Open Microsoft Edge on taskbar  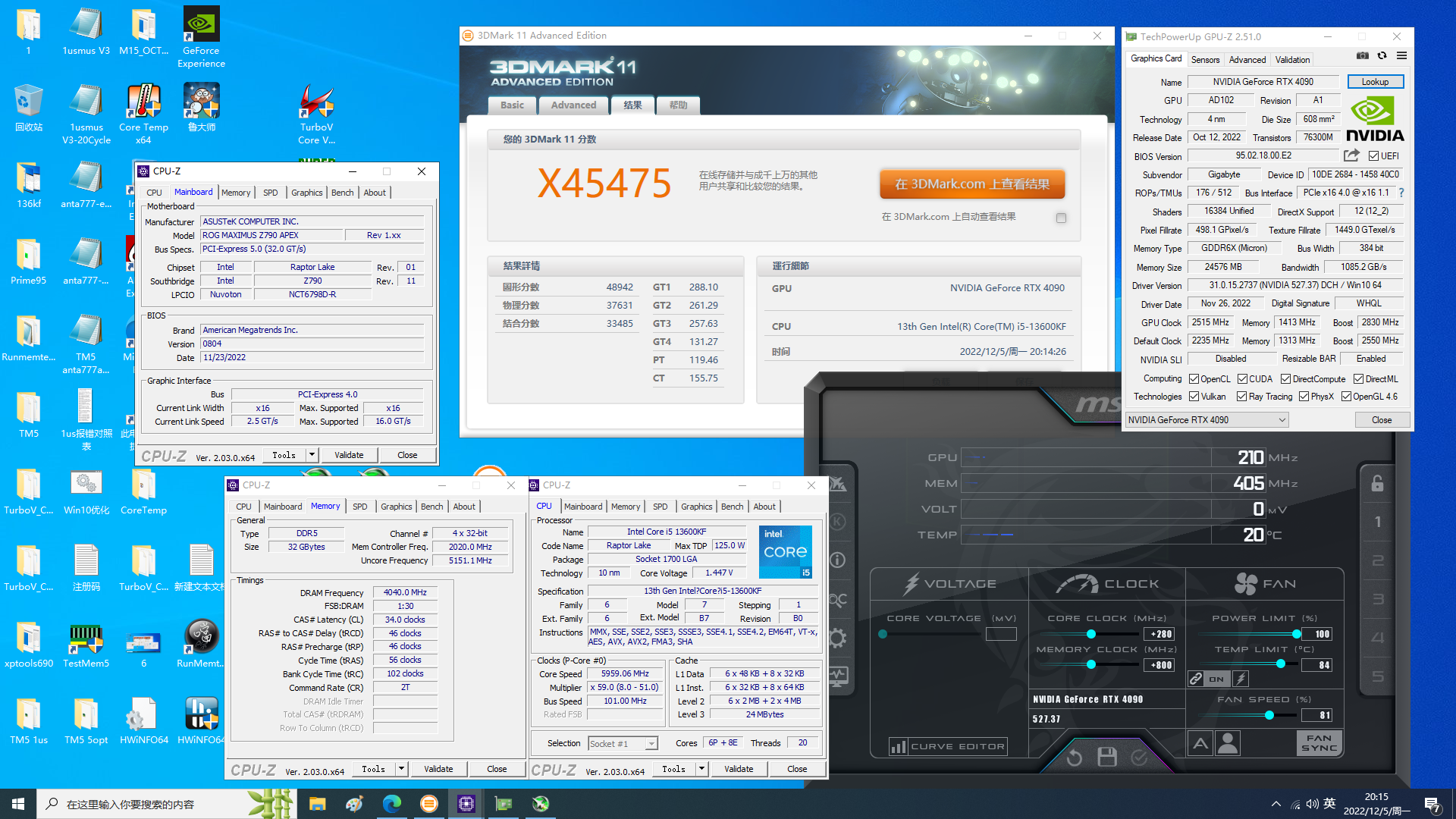[392, 804]
